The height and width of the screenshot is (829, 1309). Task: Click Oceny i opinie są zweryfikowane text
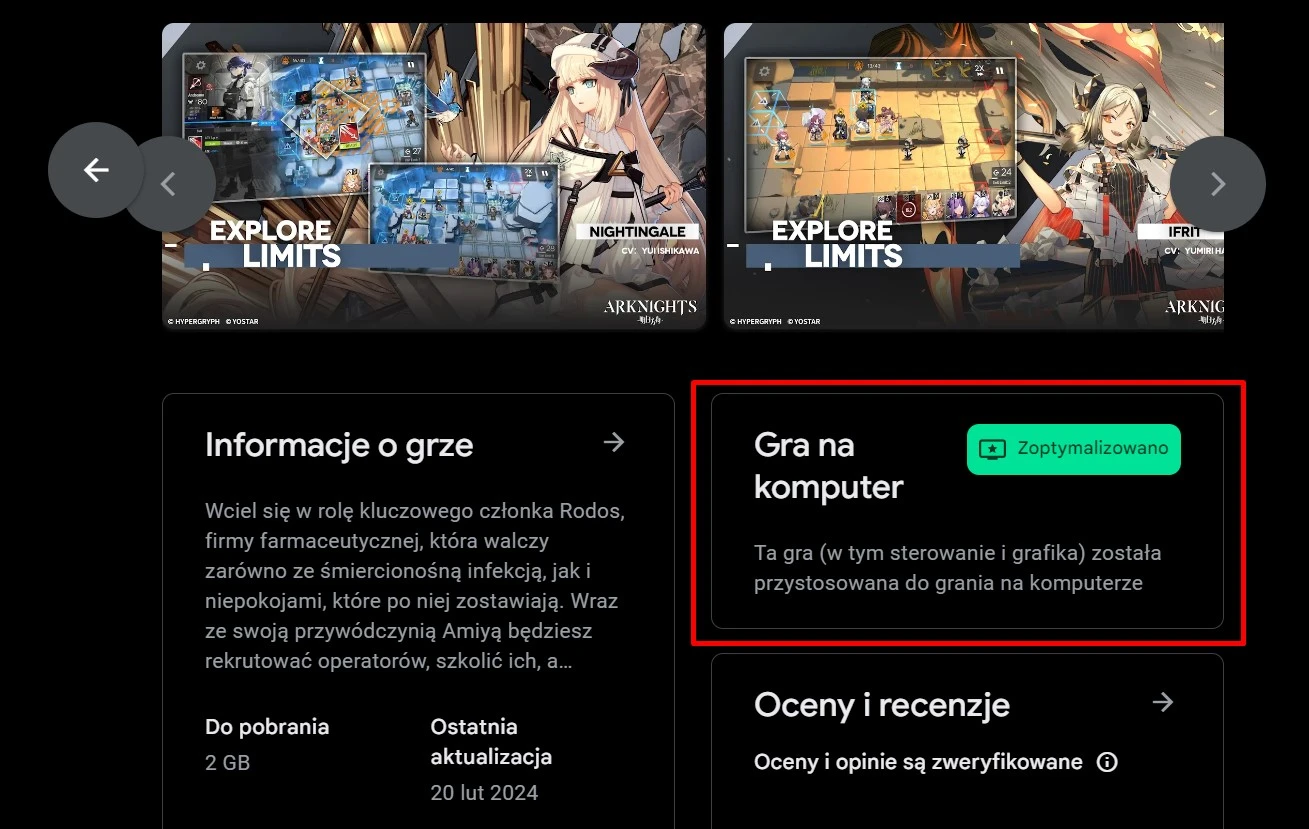[x=918, y=762]
